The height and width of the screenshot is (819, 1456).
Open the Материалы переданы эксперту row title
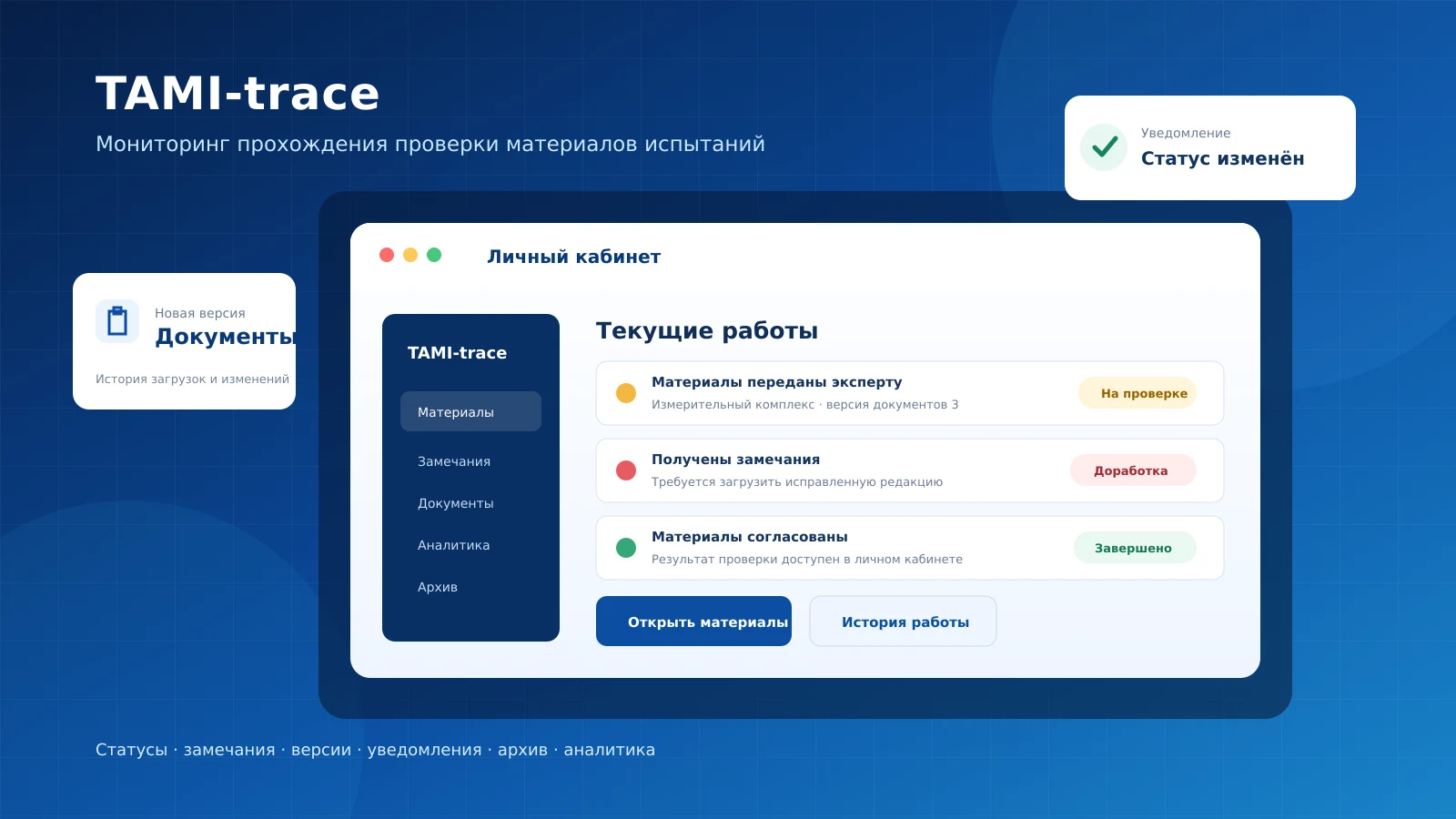[777, 382]
